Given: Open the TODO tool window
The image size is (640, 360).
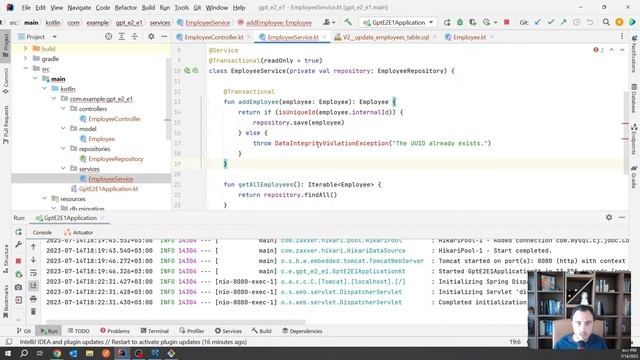Looking at the screenshot, I should 78,331.
